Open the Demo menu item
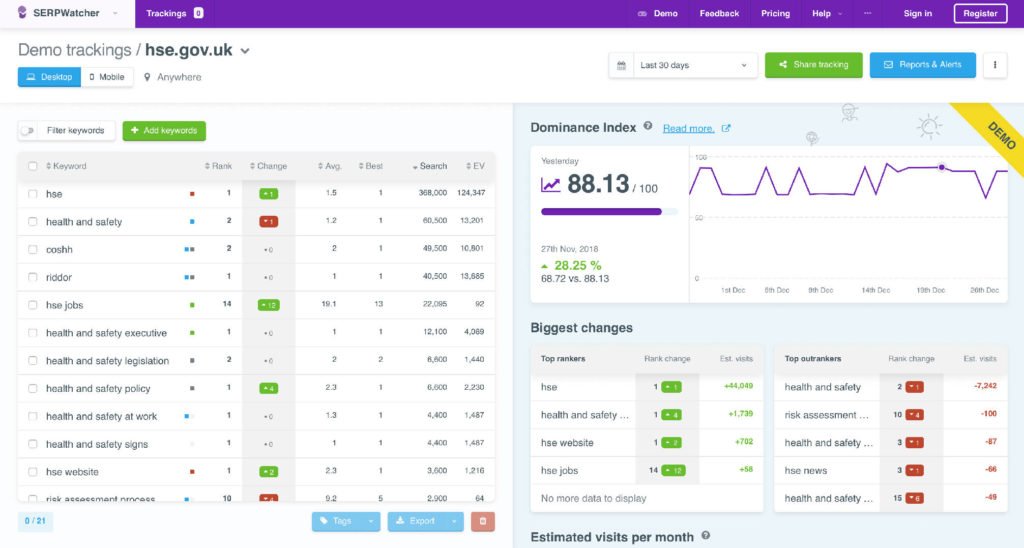The image size is (1024, 548). click(x=658, y=13)
